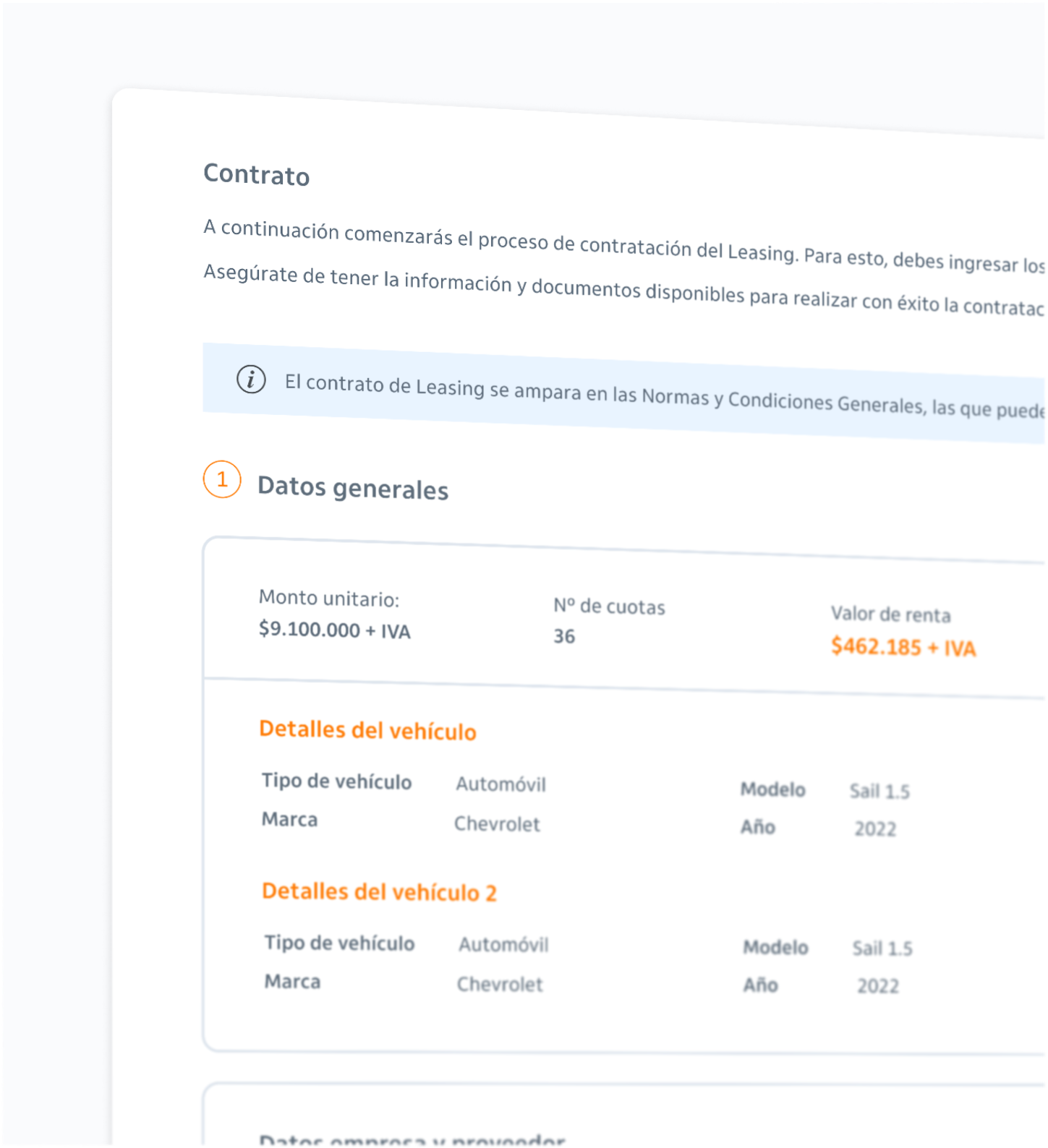1048x1148 pixels.
Task: Click the 'Detalles del vehículo 2' heading
Action: (379, 892)
